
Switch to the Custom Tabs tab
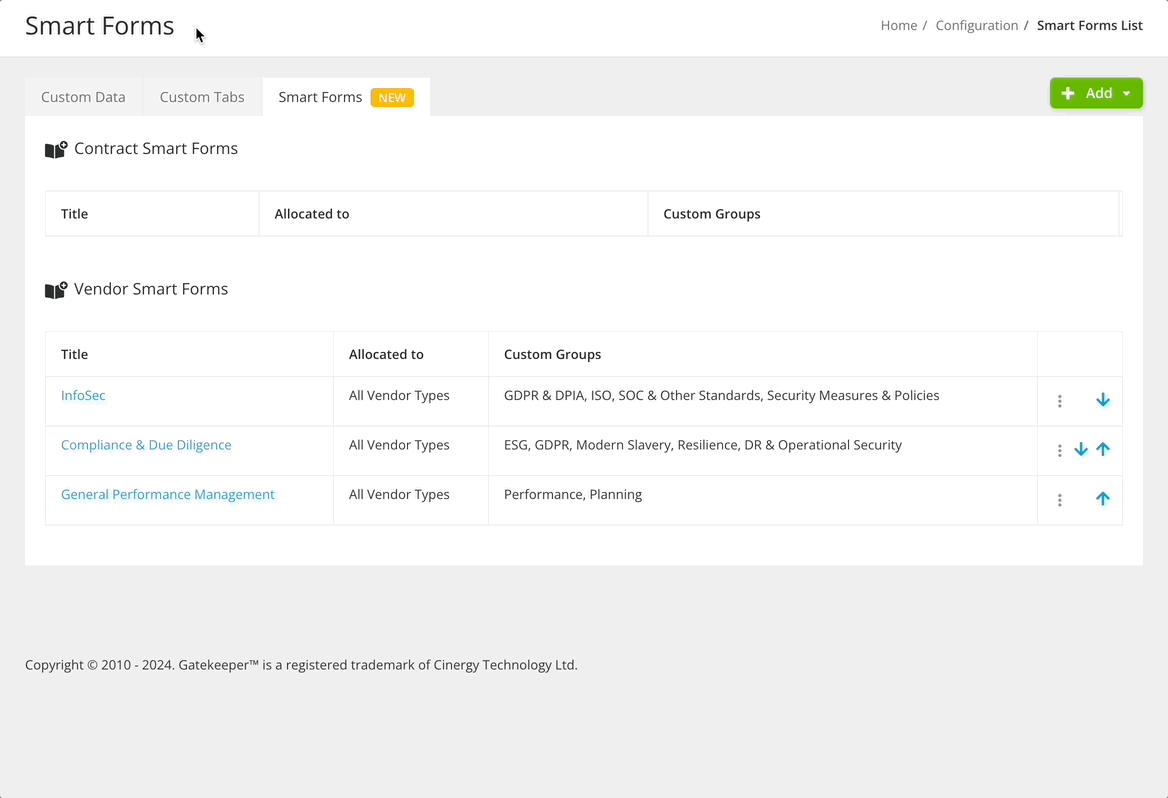coord(201,96)
